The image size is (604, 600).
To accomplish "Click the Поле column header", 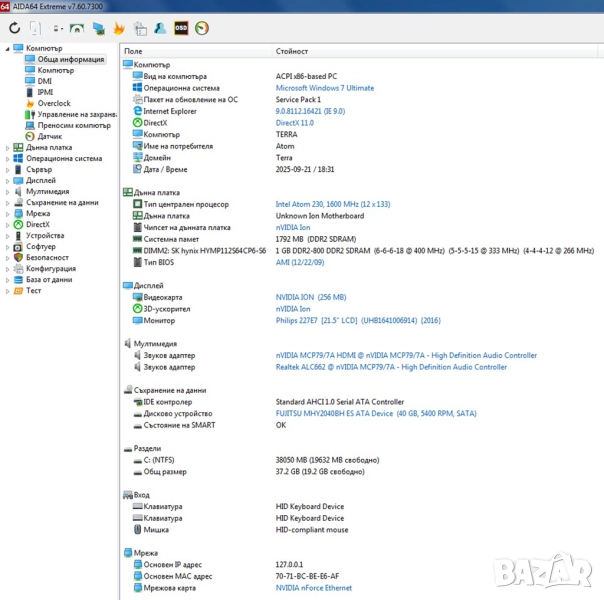I will tap(133, 50).
